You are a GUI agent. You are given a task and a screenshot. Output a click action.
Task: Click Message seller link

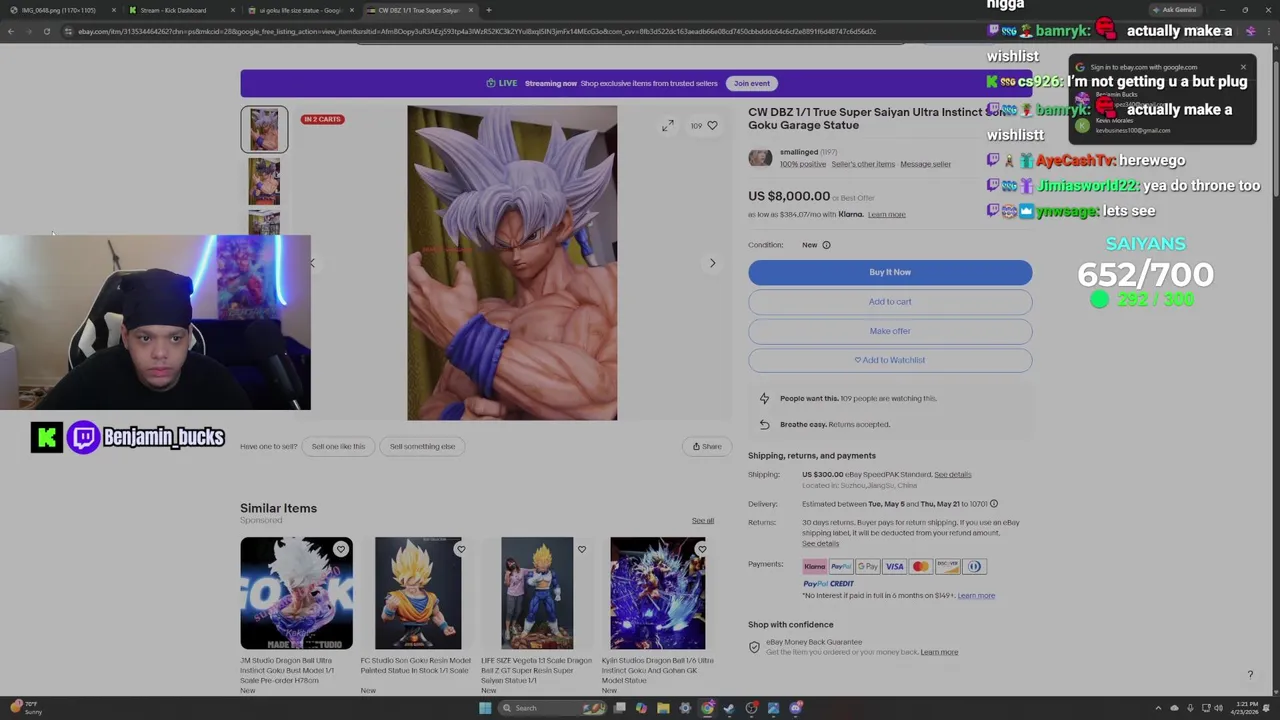point(926,164)
